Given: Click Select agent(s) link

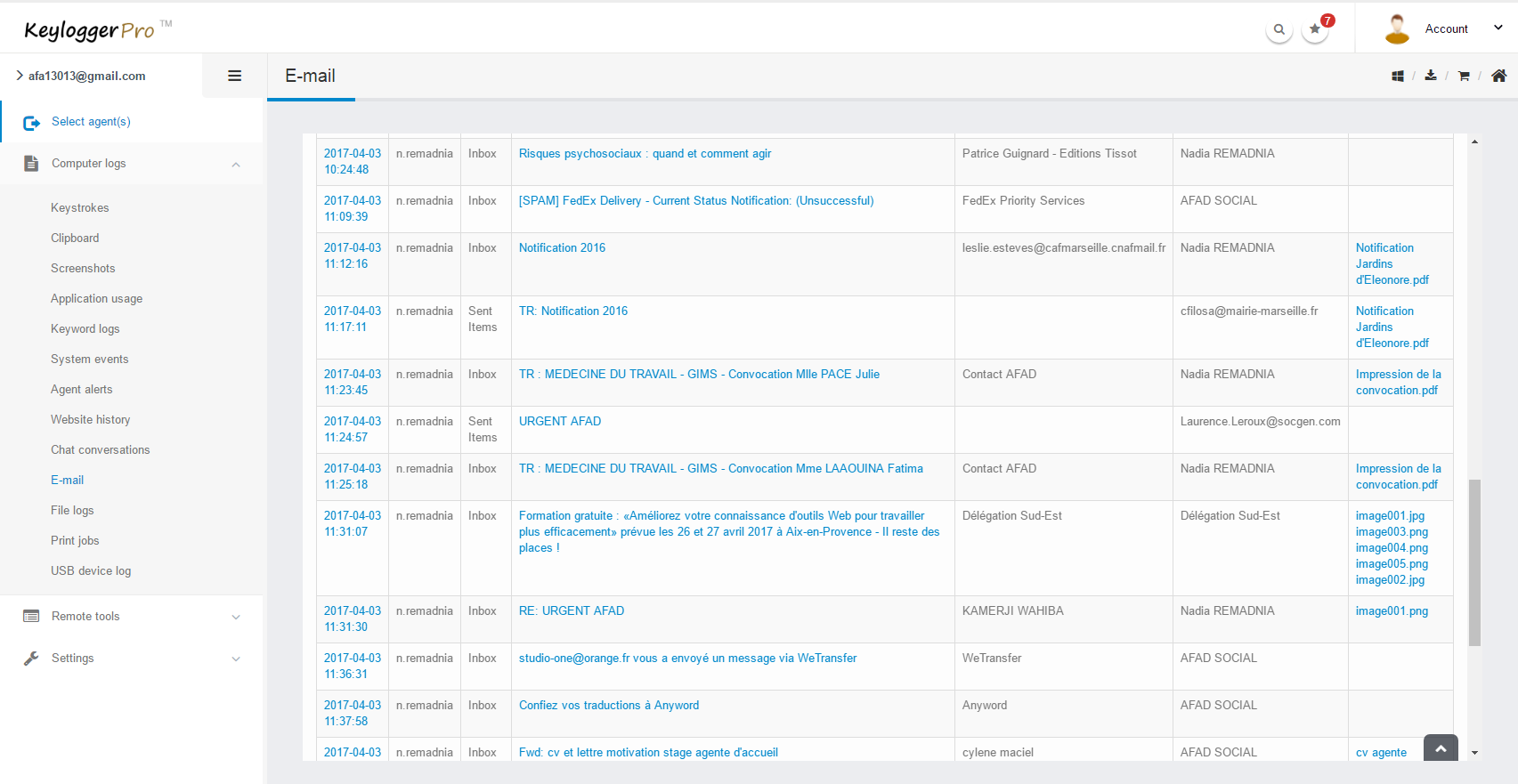Looking at the screenshot, I should click(91, 122).
